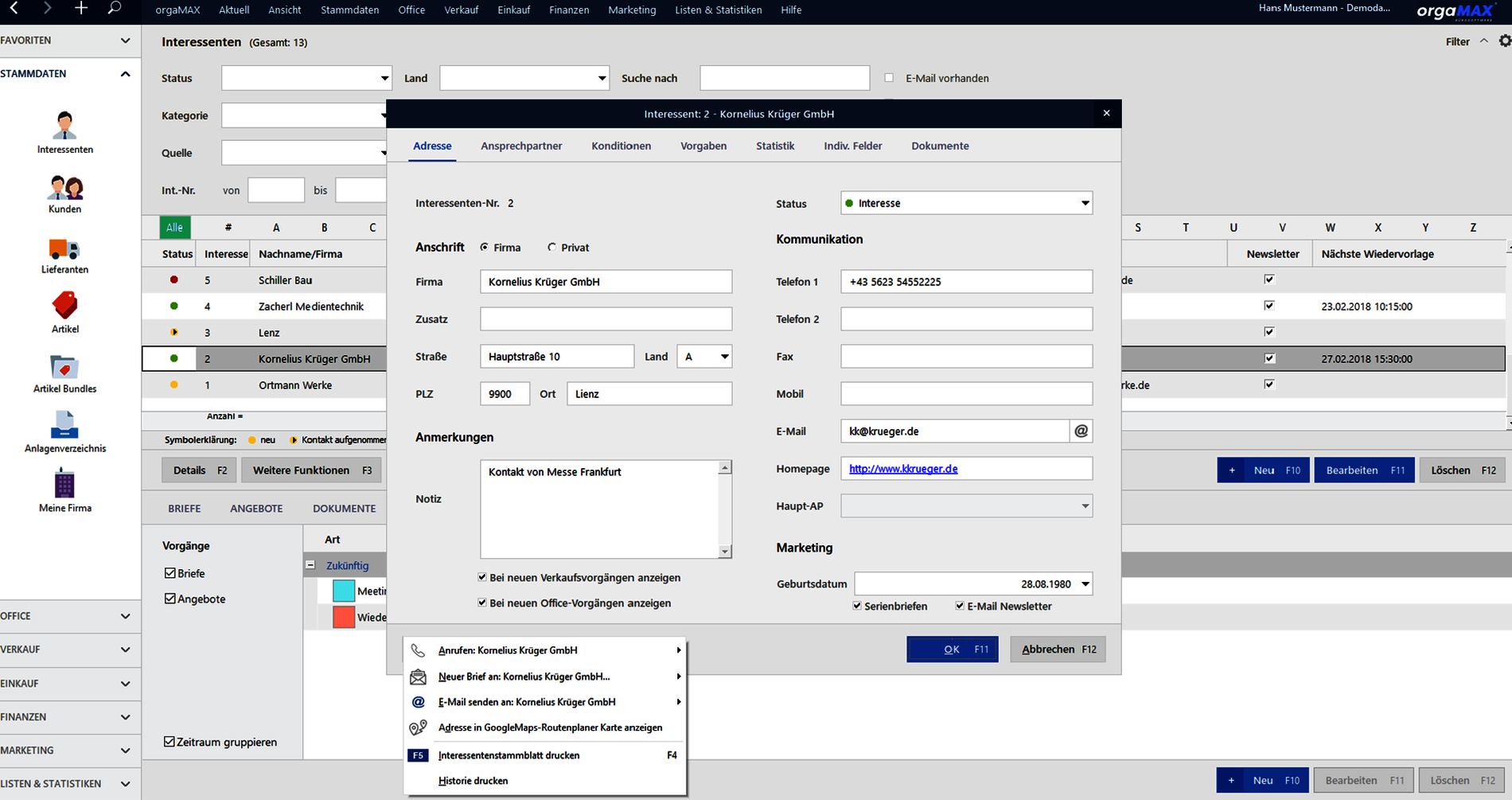Image resolution: width=1512 pixels, height=800 pixels.
Task: Enable the E-Mail vorhanden filter checkbox
Action: tap(889, 78)
